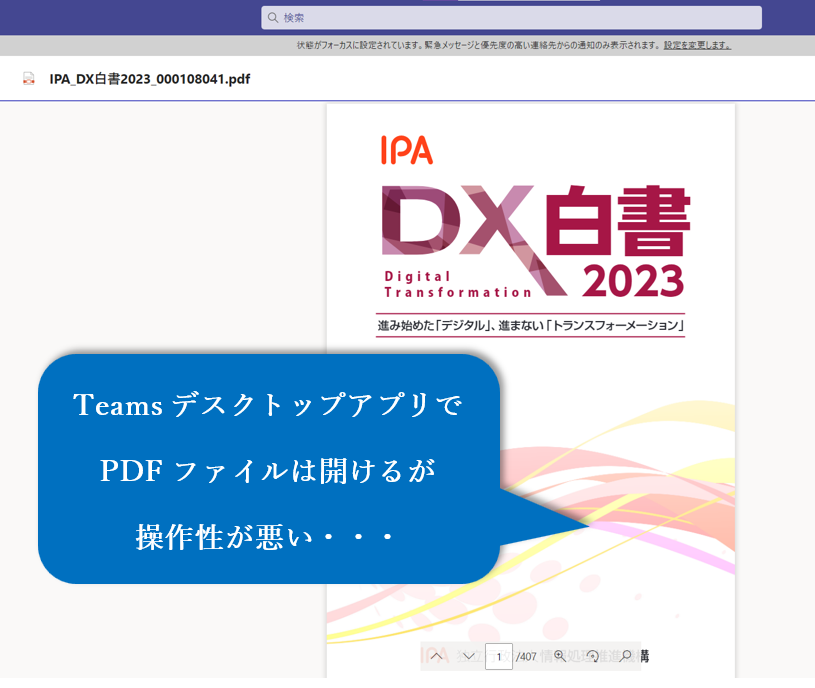This screenshot has height=688, width=815.
Task: Click the zoom in magnifier icon
Action: click(x=560, y=656)
